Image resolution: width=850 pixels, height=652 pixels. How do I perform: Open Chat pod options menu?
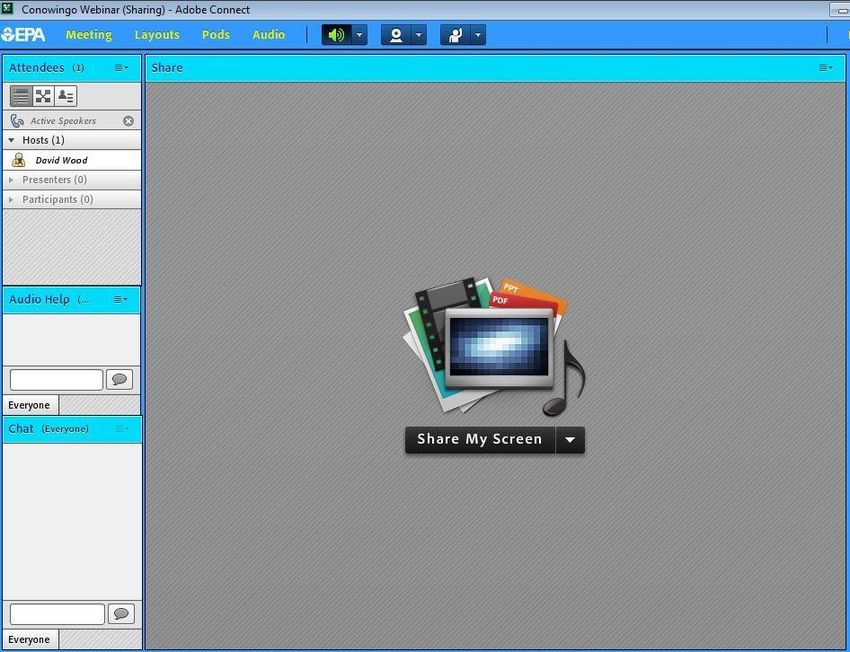coord(122,429)
